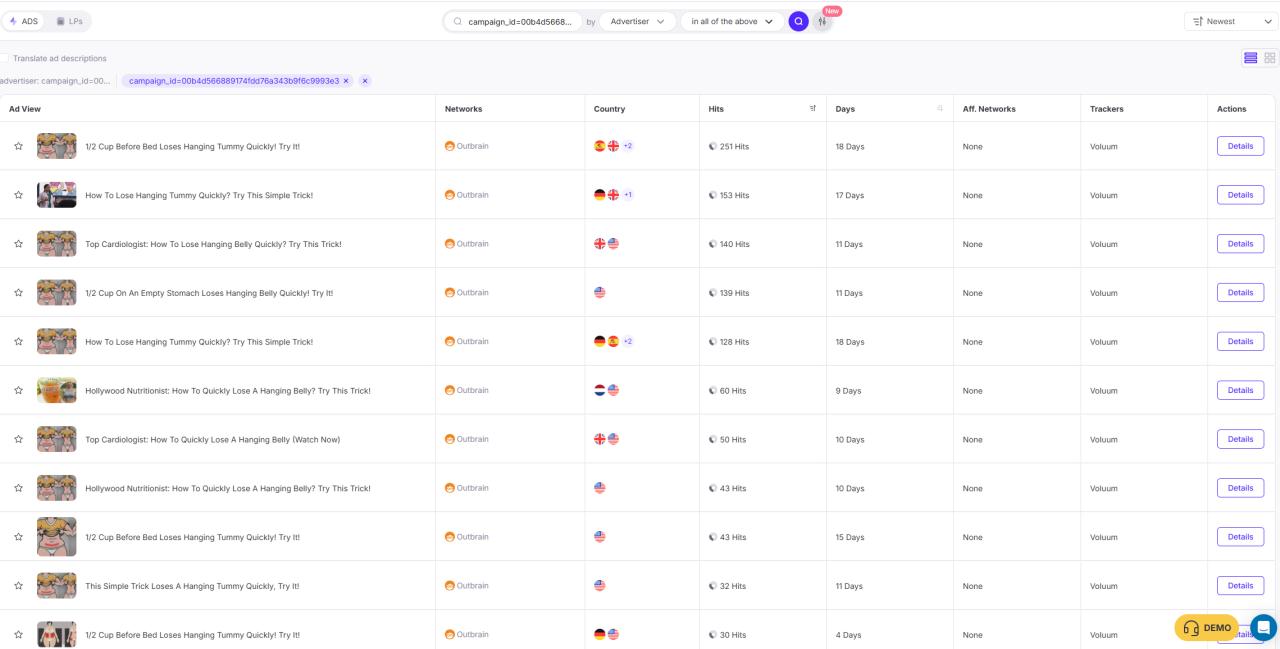Viewport: 1280px width, 649px height.
Task: Switch to grid view layout
Action: (x=1270, y=58)
